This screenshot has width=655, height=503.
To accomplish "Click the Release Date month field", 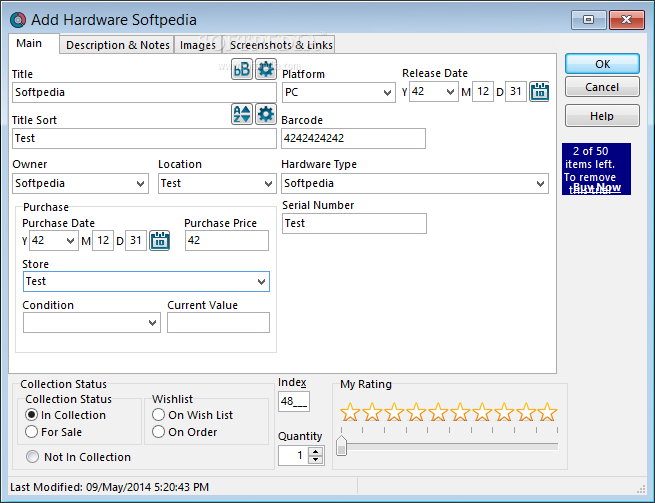I will point(483,91).
